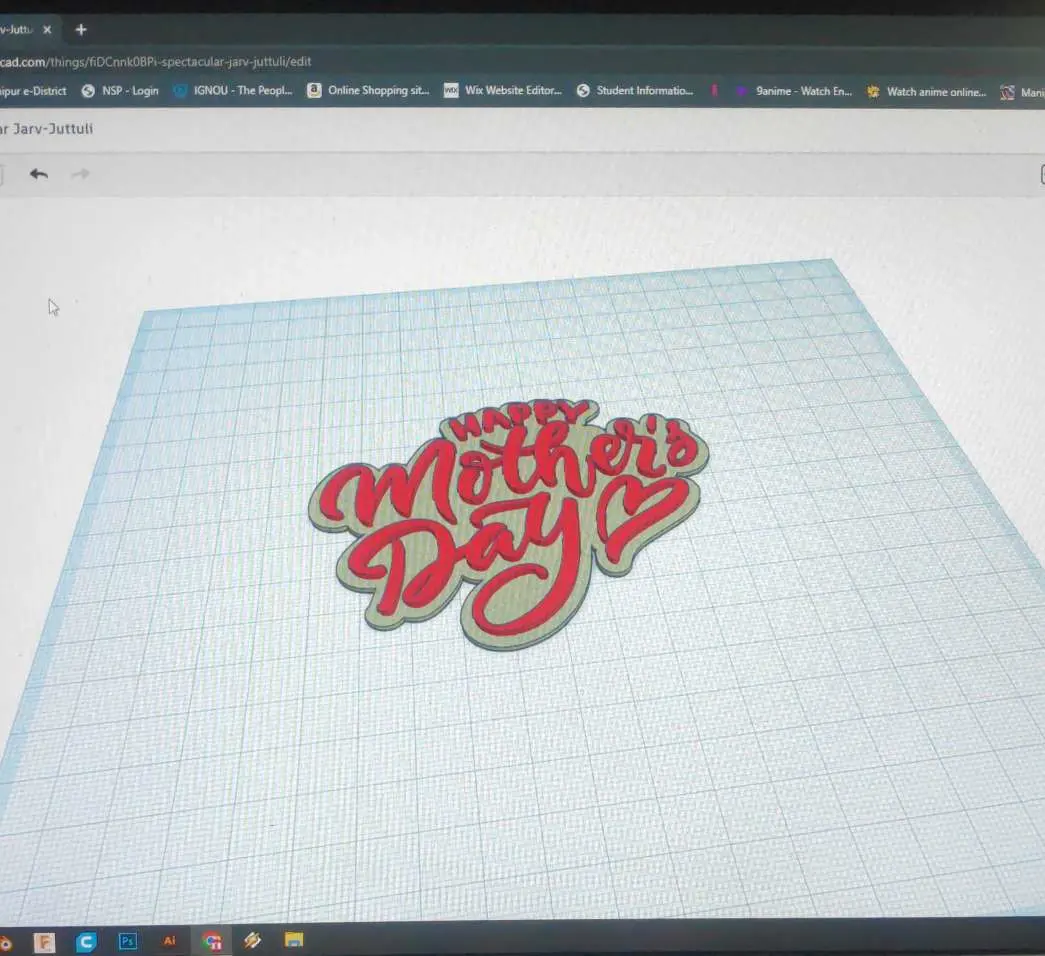The height and width of the screenshot is (956, 1045).
Task: Click the Jarv-Juttuli design name field
Action: (47, 129)
